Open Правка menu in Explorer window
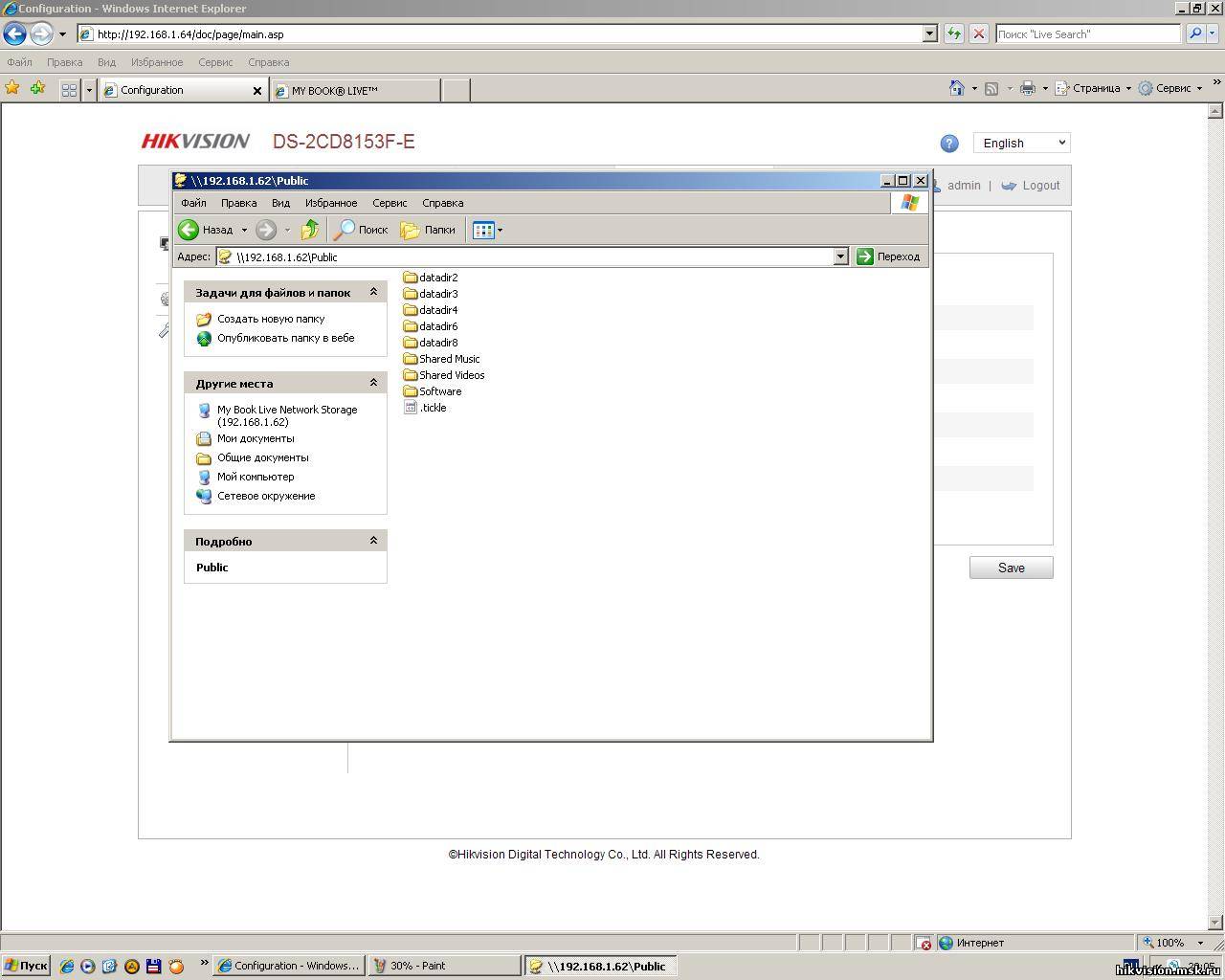 click(x=238, y=203)
